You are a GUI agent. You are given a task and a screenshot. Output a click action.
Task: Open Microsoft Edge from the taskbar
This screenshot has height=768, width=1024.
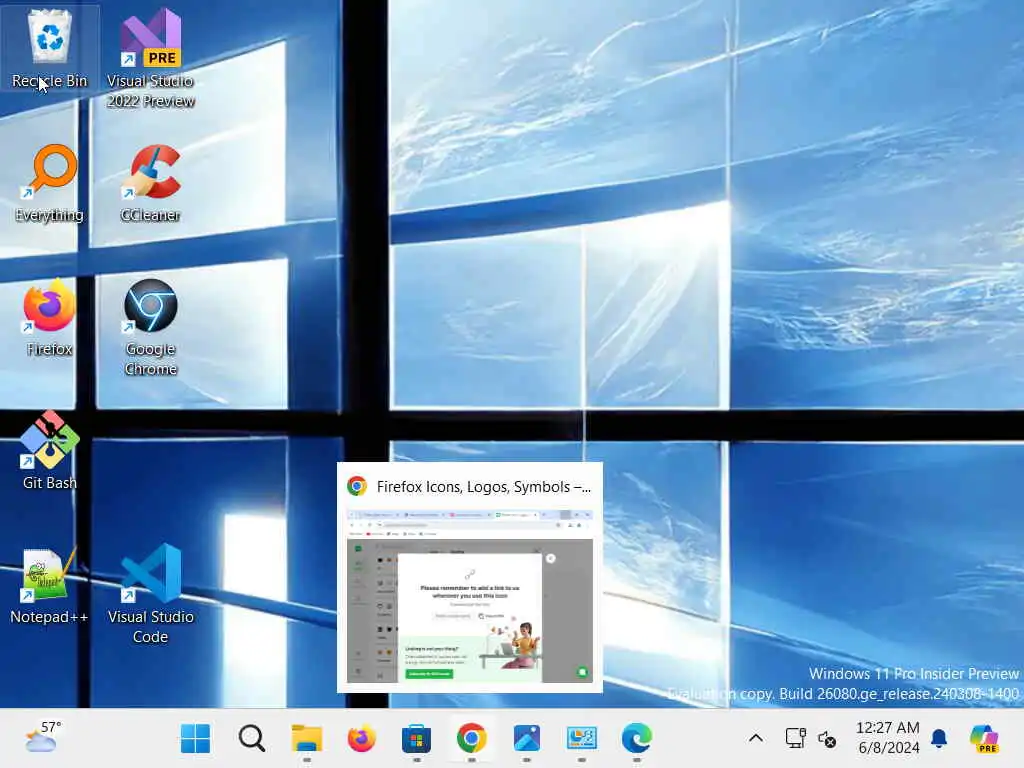(637, 739)
